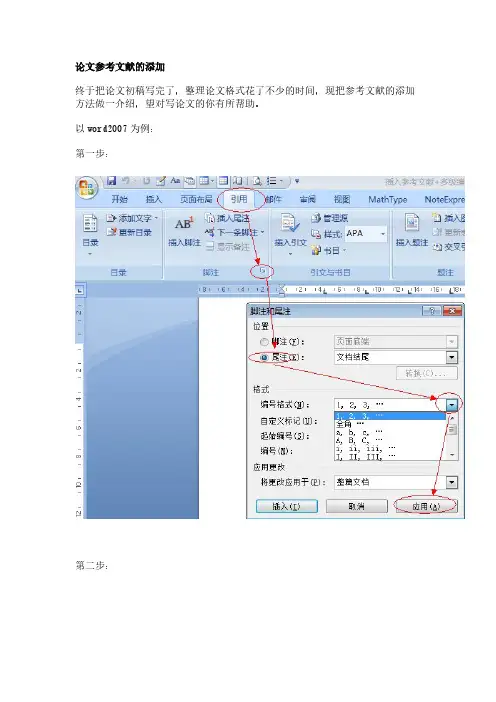496x702 pixels.
Task: Open the 整篇文档 apply-to dropdown
Action: [x=452, y=482]
